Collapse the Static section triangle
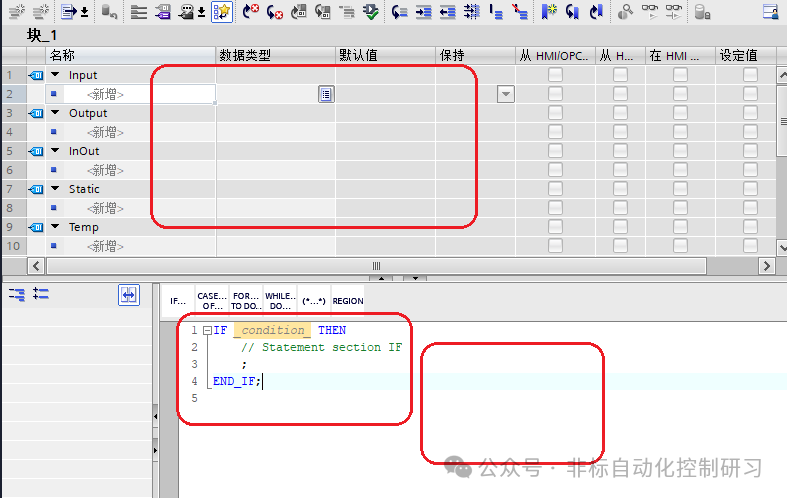This screenshot has height=498, width=787. coord(55,188)
